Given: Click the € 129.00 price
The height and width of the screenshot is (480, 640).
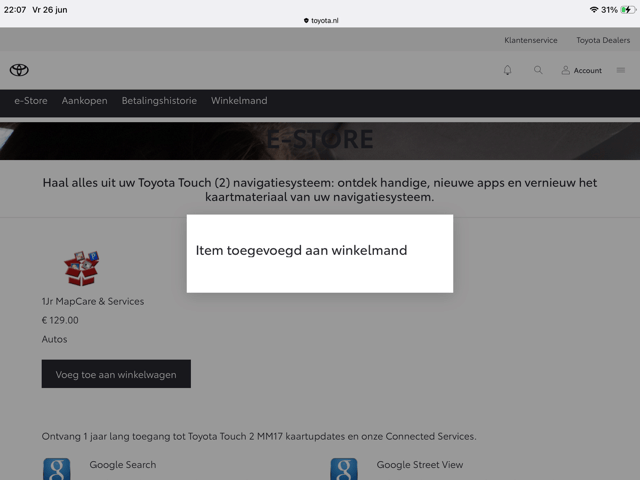Looking at the screenshot, I should point(60,320).
